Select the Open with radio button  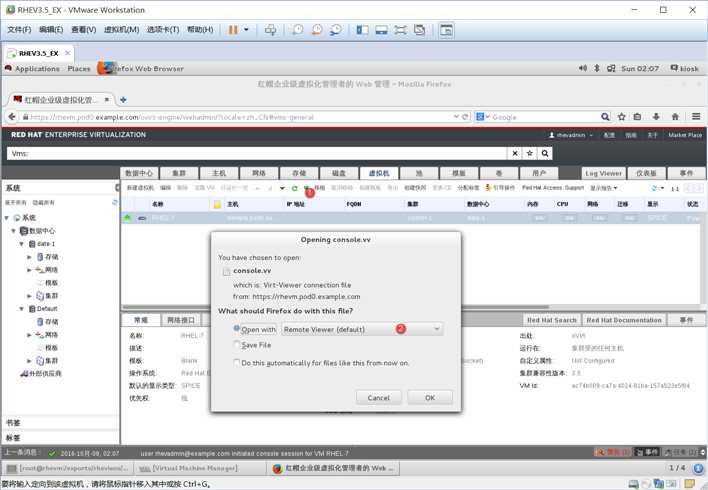coord(237,329)
